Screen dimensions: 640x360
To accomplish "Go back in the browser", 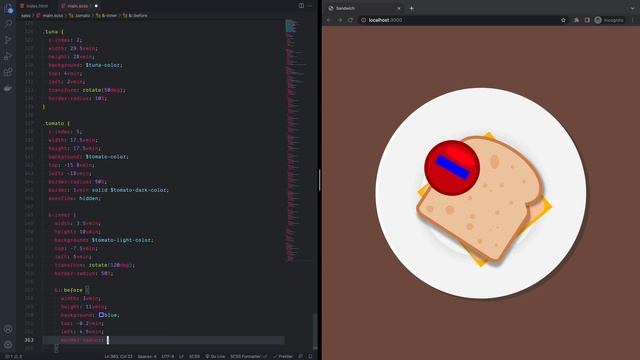I will coord(329,20).
